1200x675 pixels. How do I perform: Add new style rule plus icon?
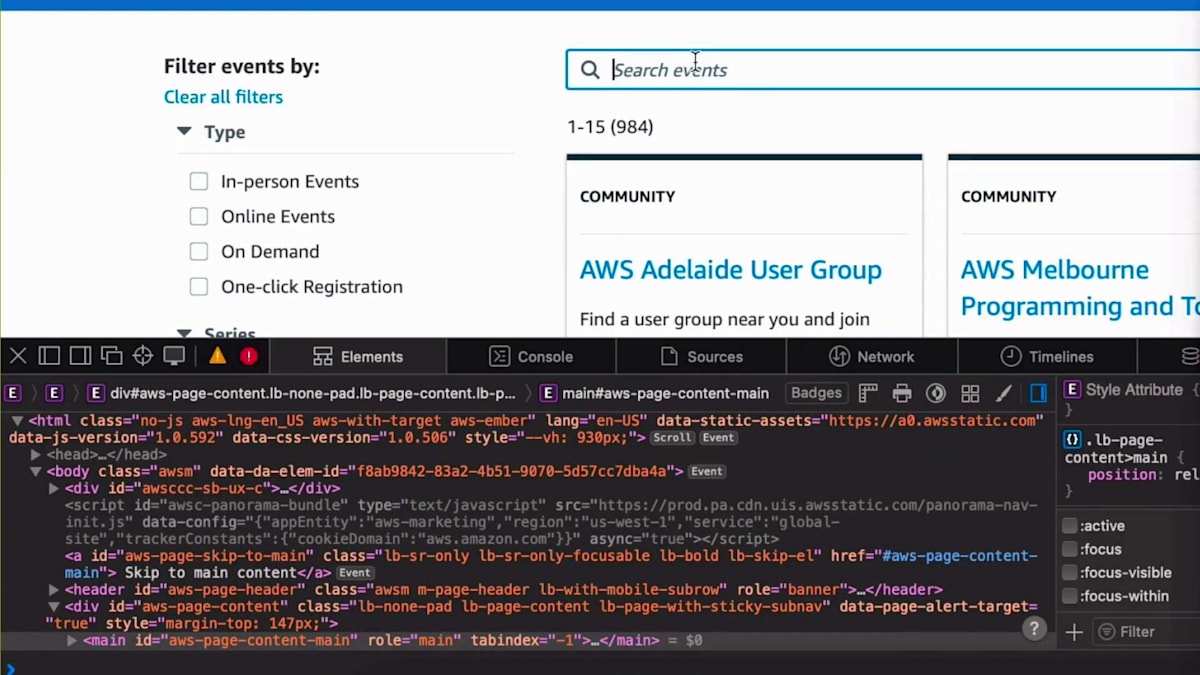pyautogui.click(x=1074, y=632)
